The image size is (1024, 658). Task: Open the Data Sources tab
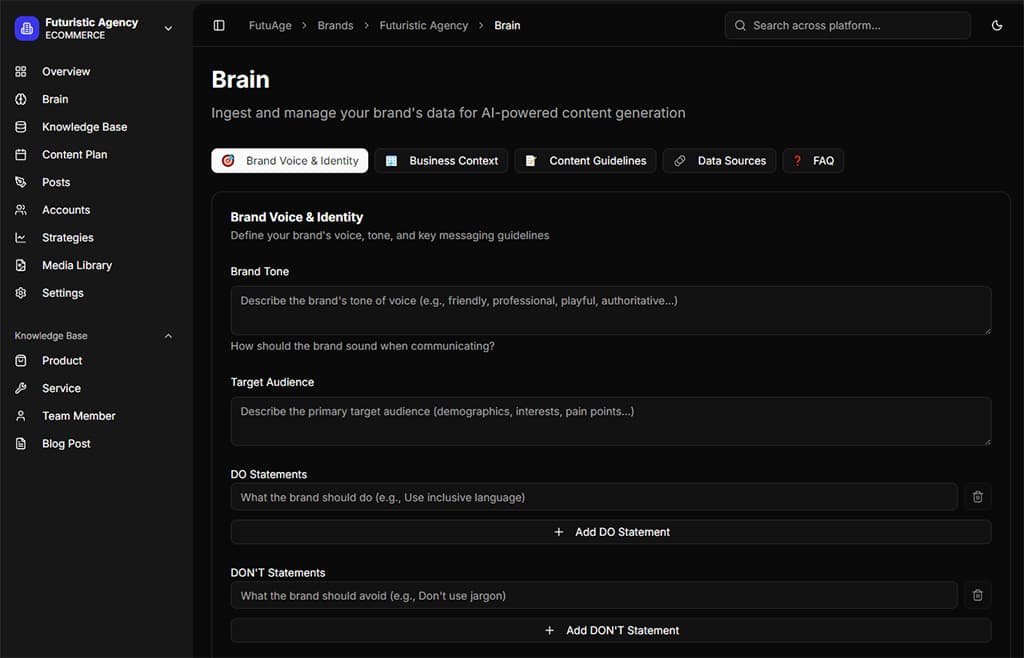[x=719, y=160]
